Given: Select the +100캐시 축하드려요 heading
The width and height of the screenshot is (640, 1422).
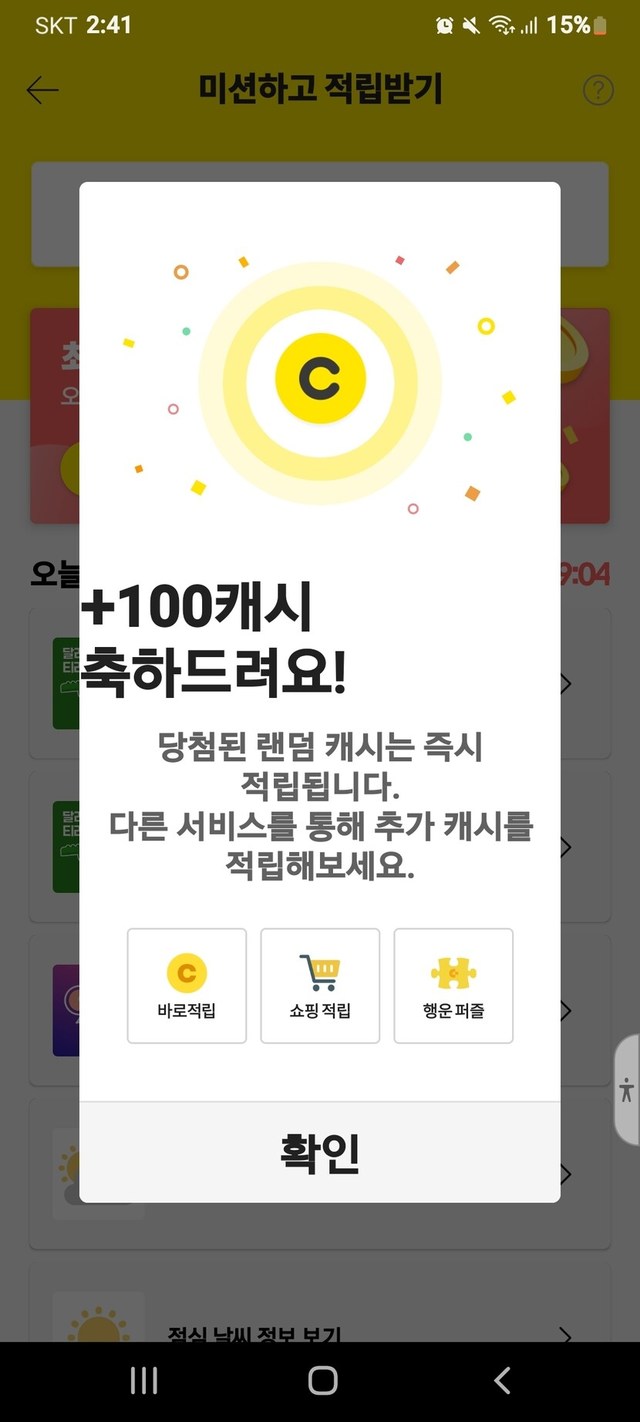Looking at the screenshot, I should click(213, 640).
